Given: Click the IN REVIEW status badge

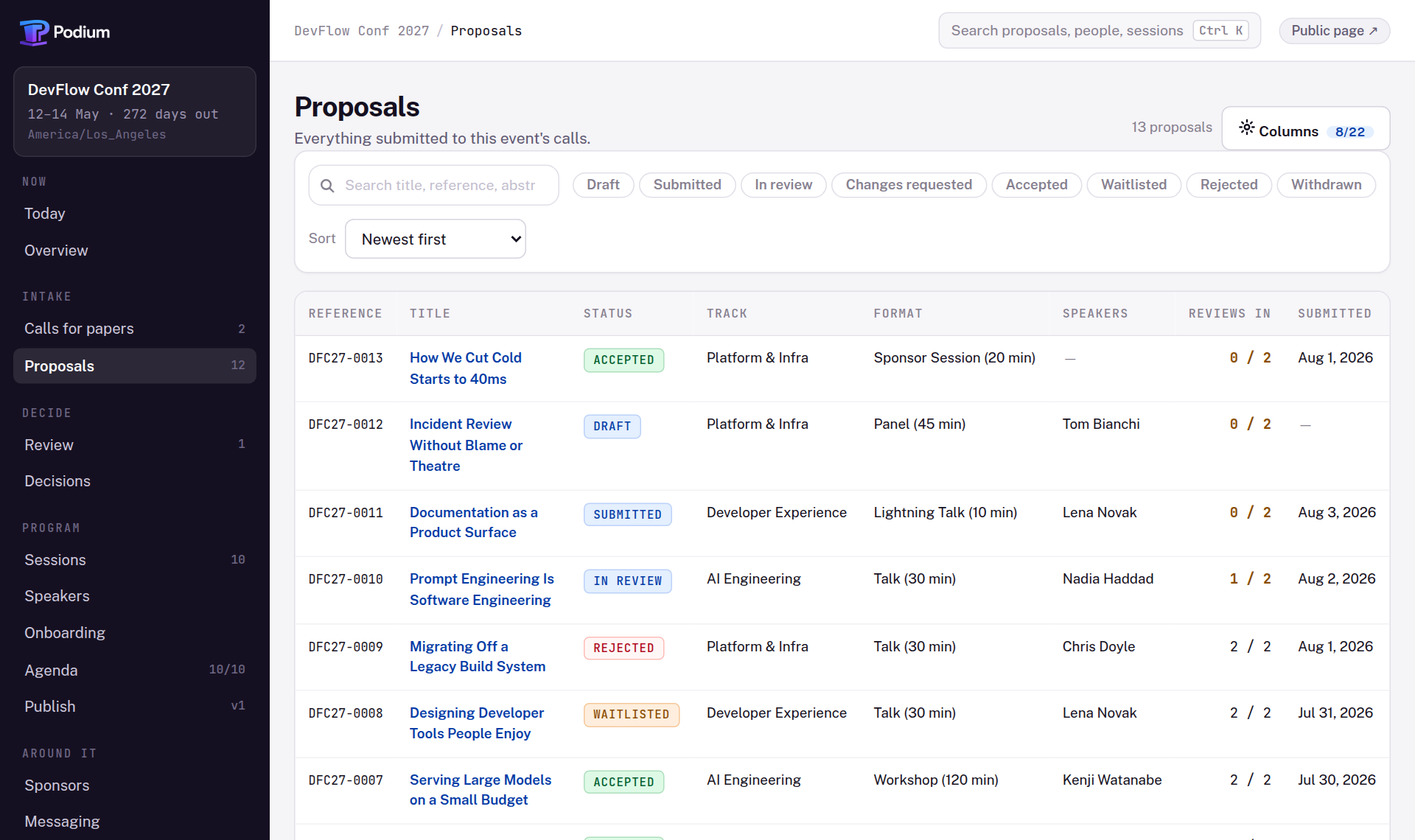Looking at the screenshot, I should (x=628, y=581).
